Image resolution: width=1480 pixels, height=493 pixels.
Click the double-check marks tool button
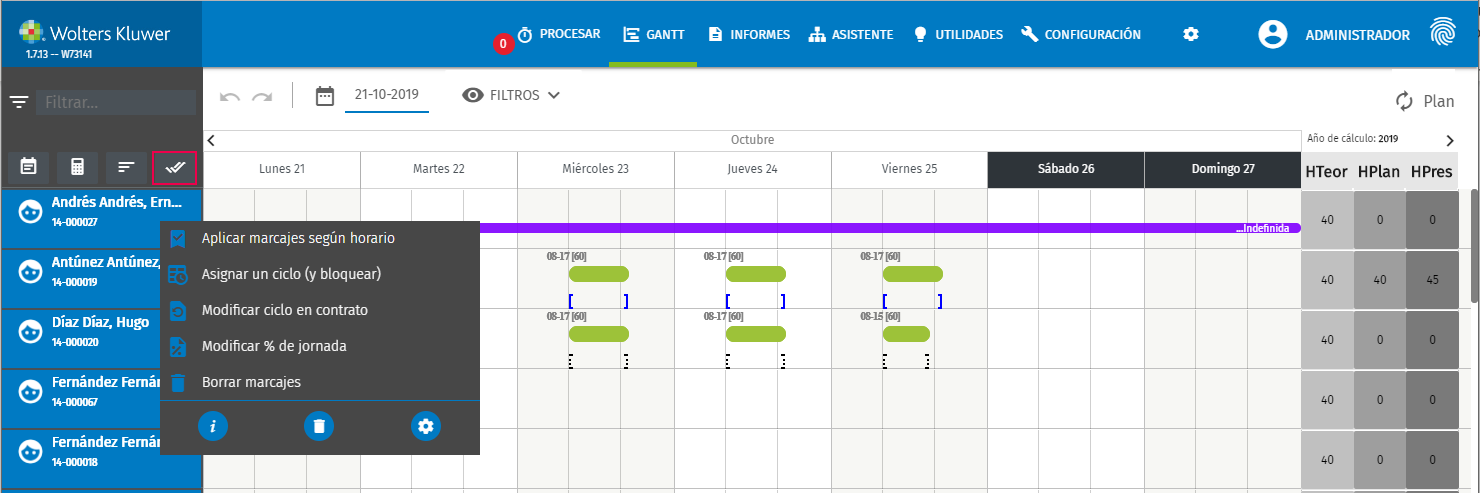[x=175, y=167]
